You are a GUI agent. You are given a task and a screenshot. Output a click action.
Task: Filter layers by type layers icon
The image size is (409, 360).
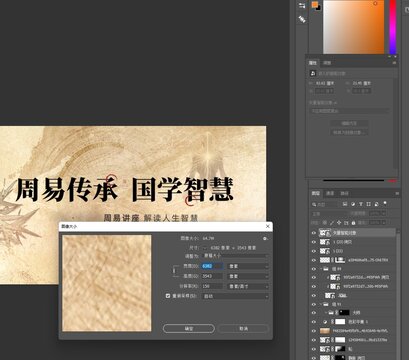coord(361,204)
